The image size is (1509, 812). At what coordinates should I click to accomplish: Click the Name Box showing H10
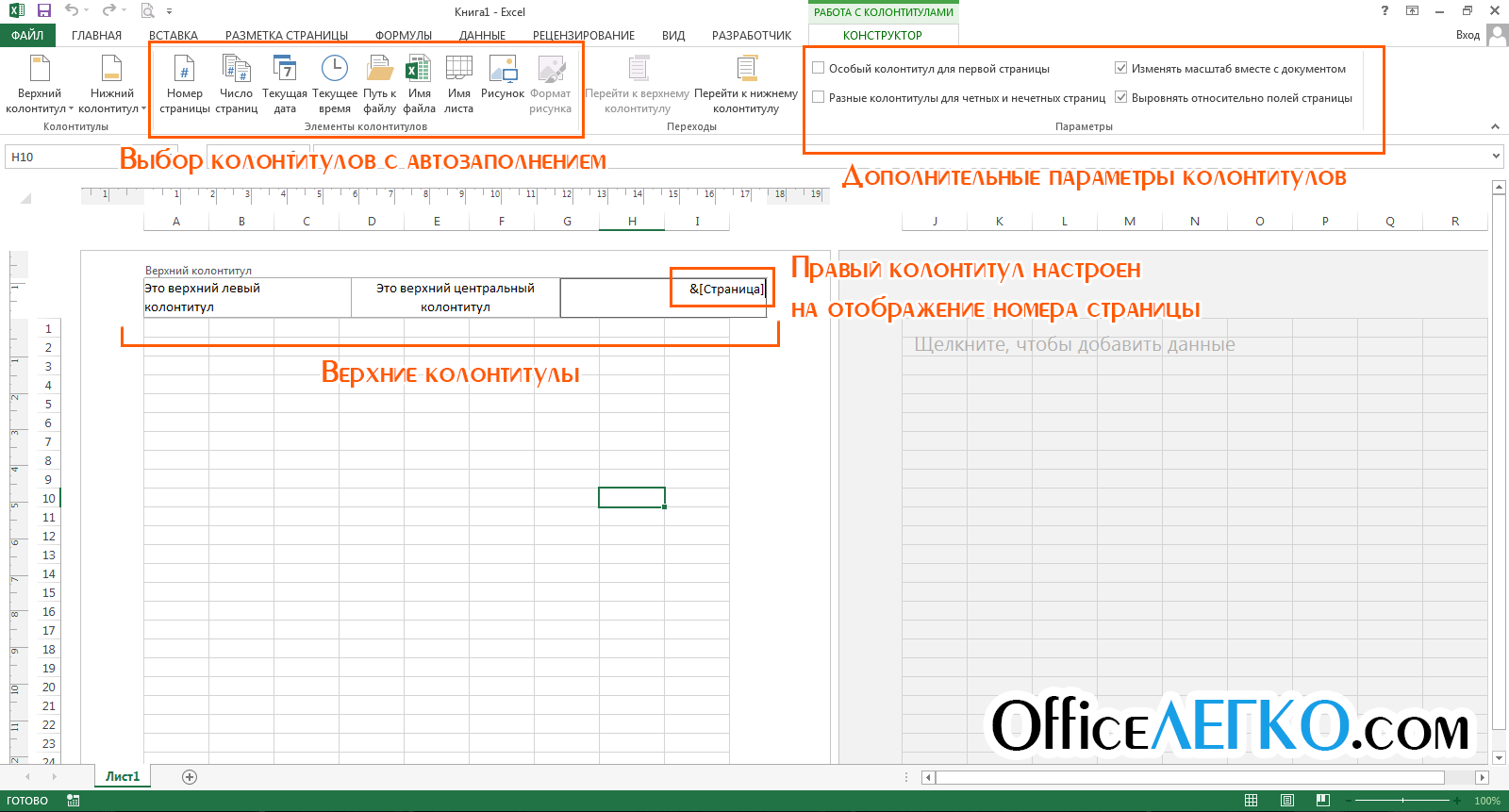tap(90, 157)
